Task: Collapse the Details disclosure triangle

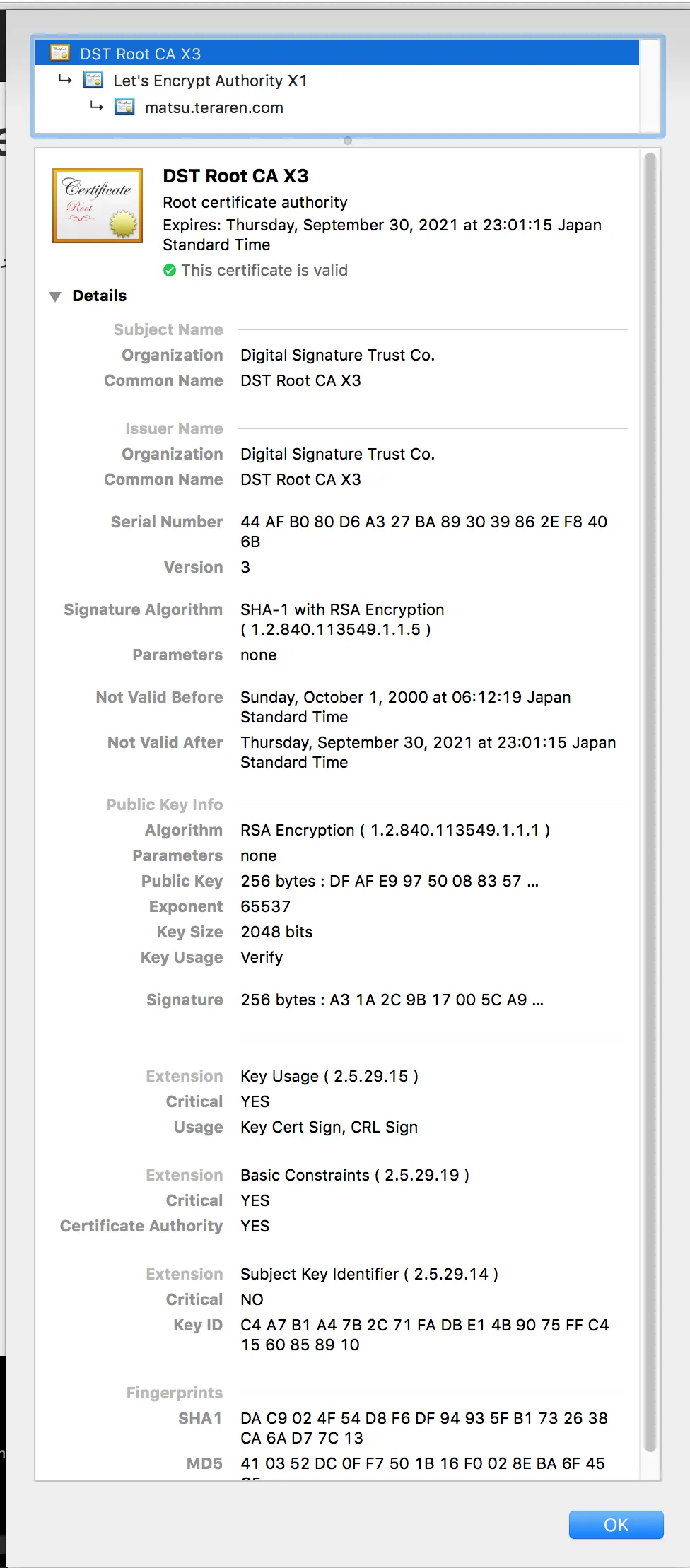Action: (55, 296)
